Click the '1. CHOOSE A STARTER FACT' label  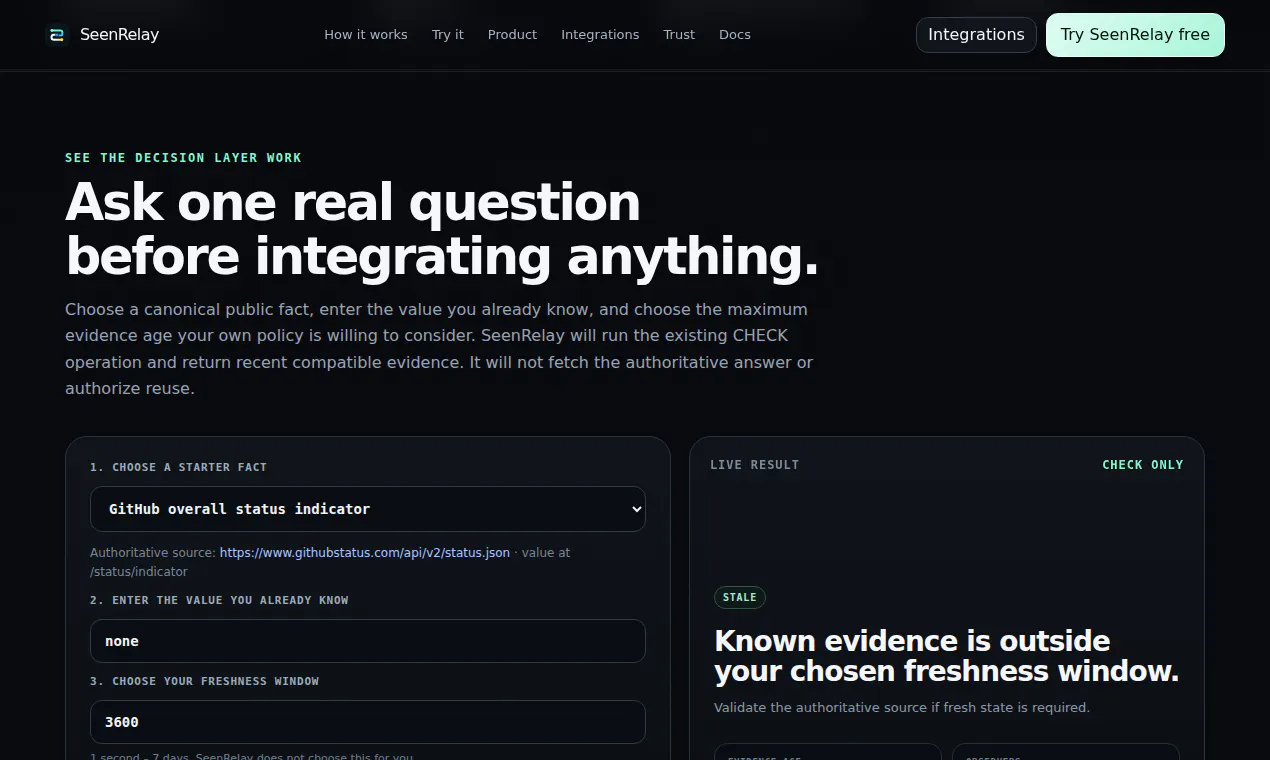pos(179,467)
